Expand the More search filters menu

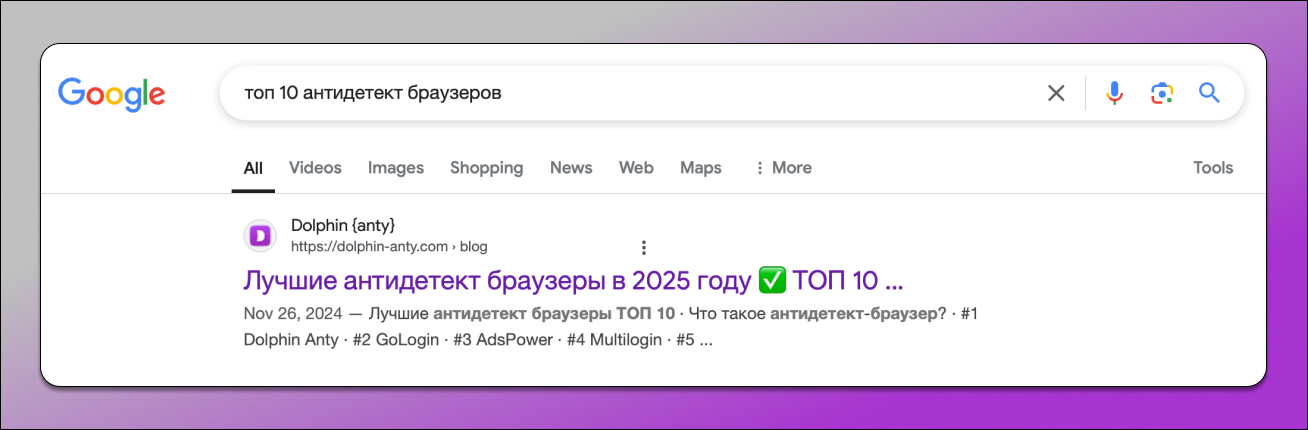782,168
